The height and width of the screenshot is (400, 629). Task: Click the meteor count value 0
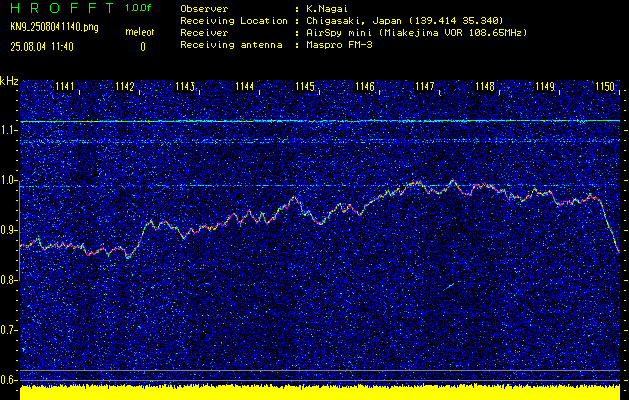[x=143, y=47]
